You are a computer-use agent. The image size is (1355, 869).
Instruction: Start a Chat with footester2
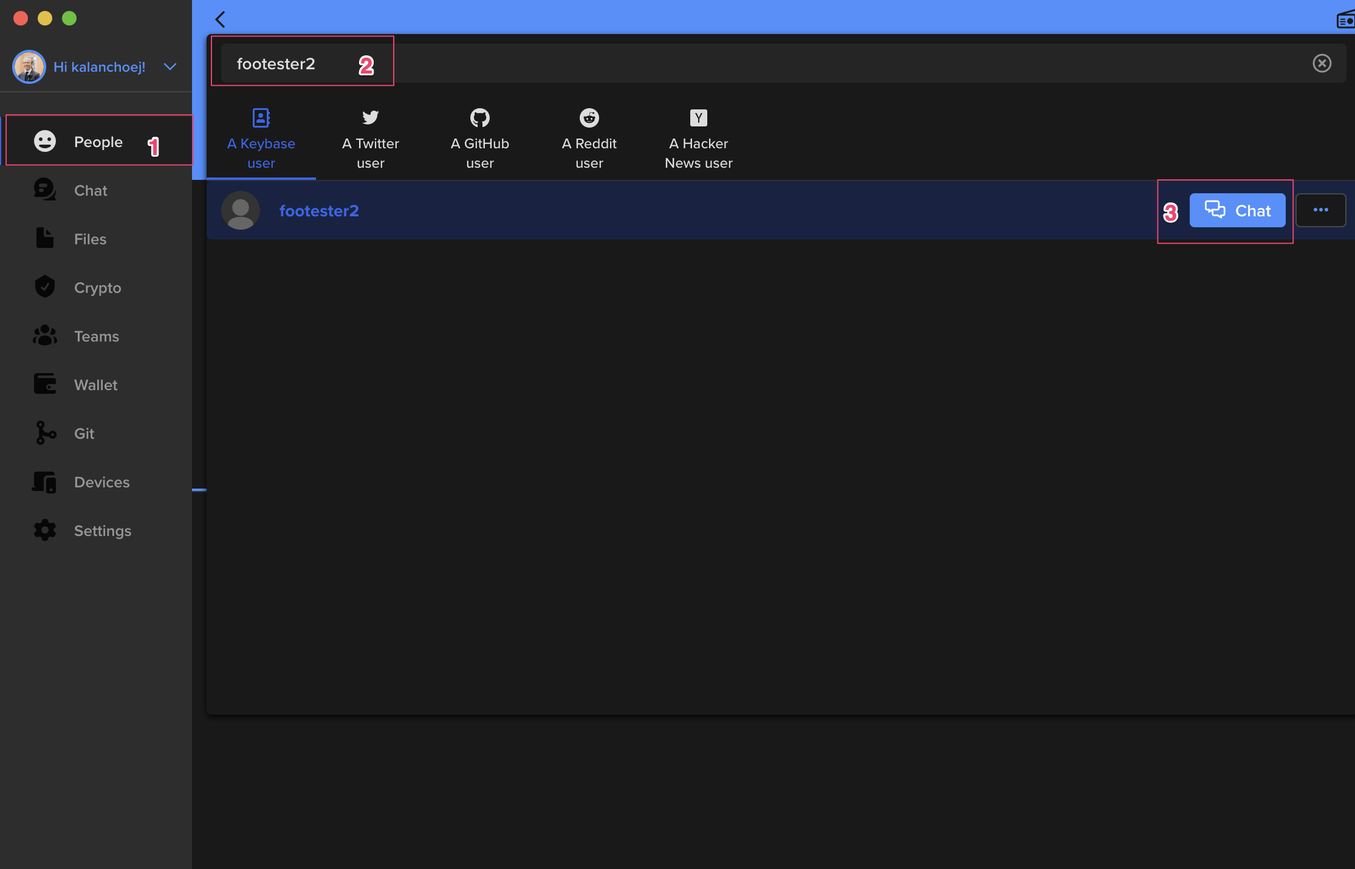point(1237,211)
